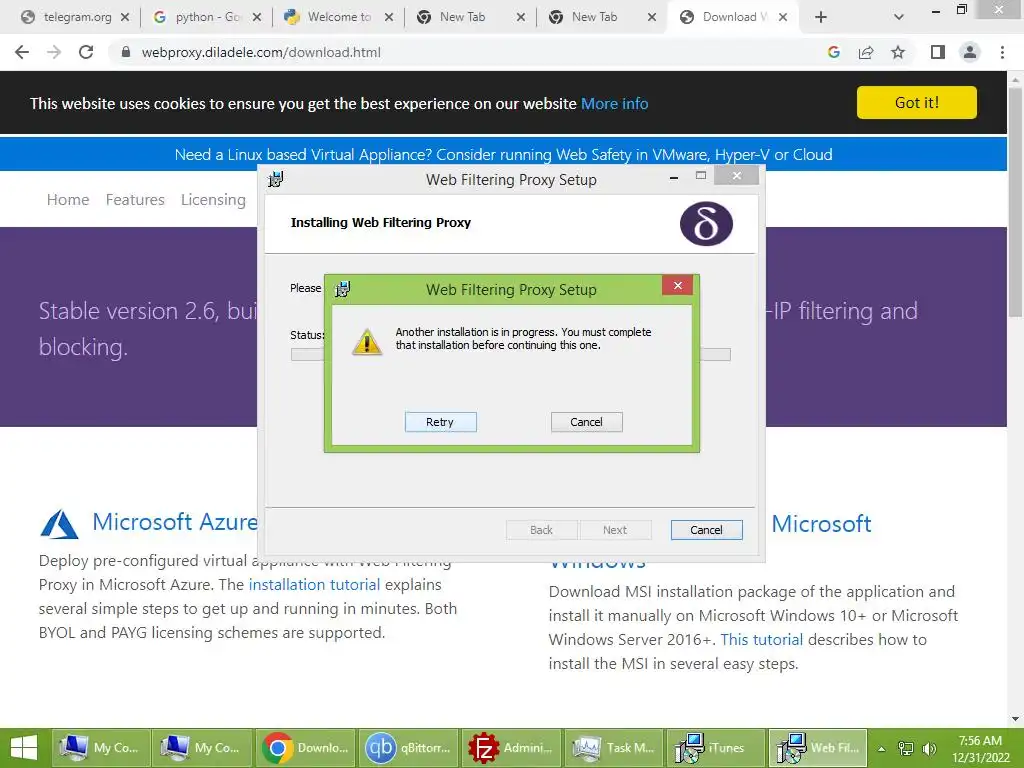
Task: Open the Chrome profile icon
Action: coord(970,52)
